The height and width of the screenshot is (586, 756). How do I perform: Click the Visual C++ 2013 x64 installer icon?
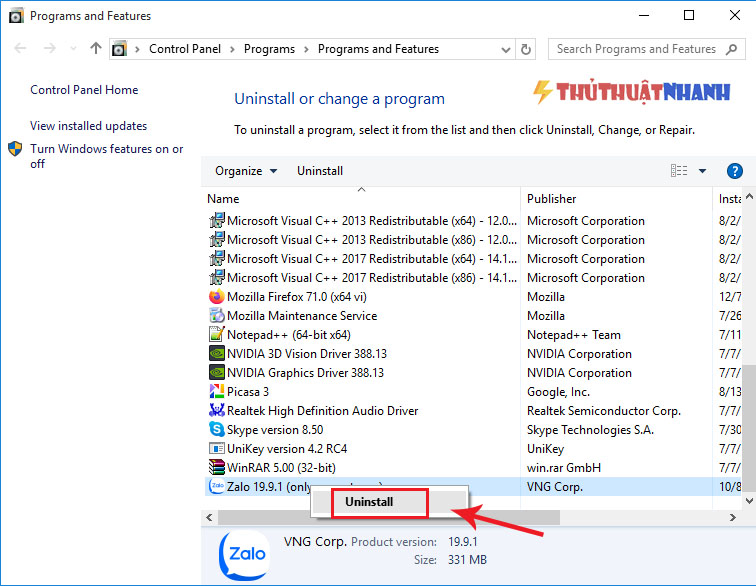[216, 220]
